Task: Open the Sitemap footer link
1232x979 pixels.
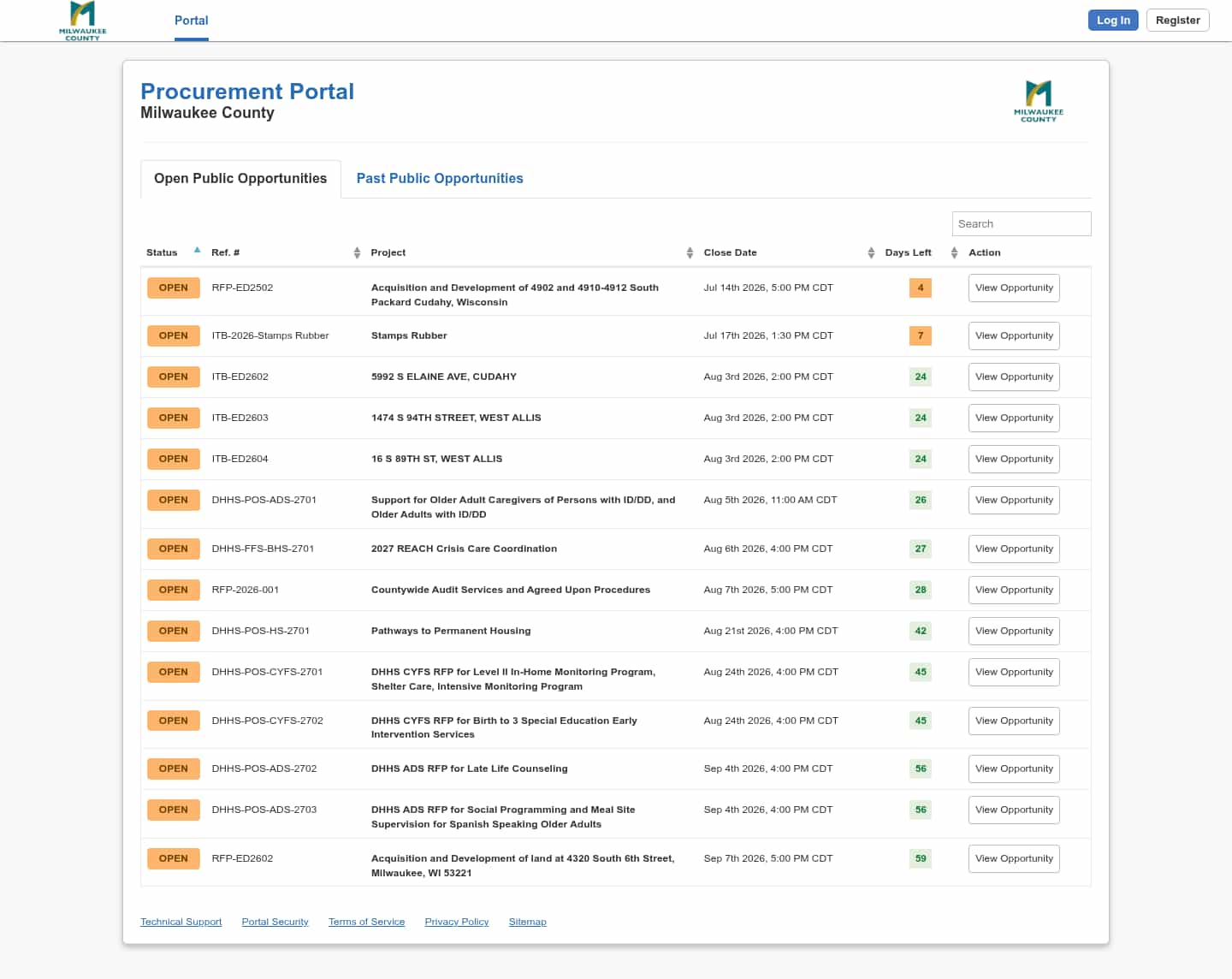Action: pos(528,922)
